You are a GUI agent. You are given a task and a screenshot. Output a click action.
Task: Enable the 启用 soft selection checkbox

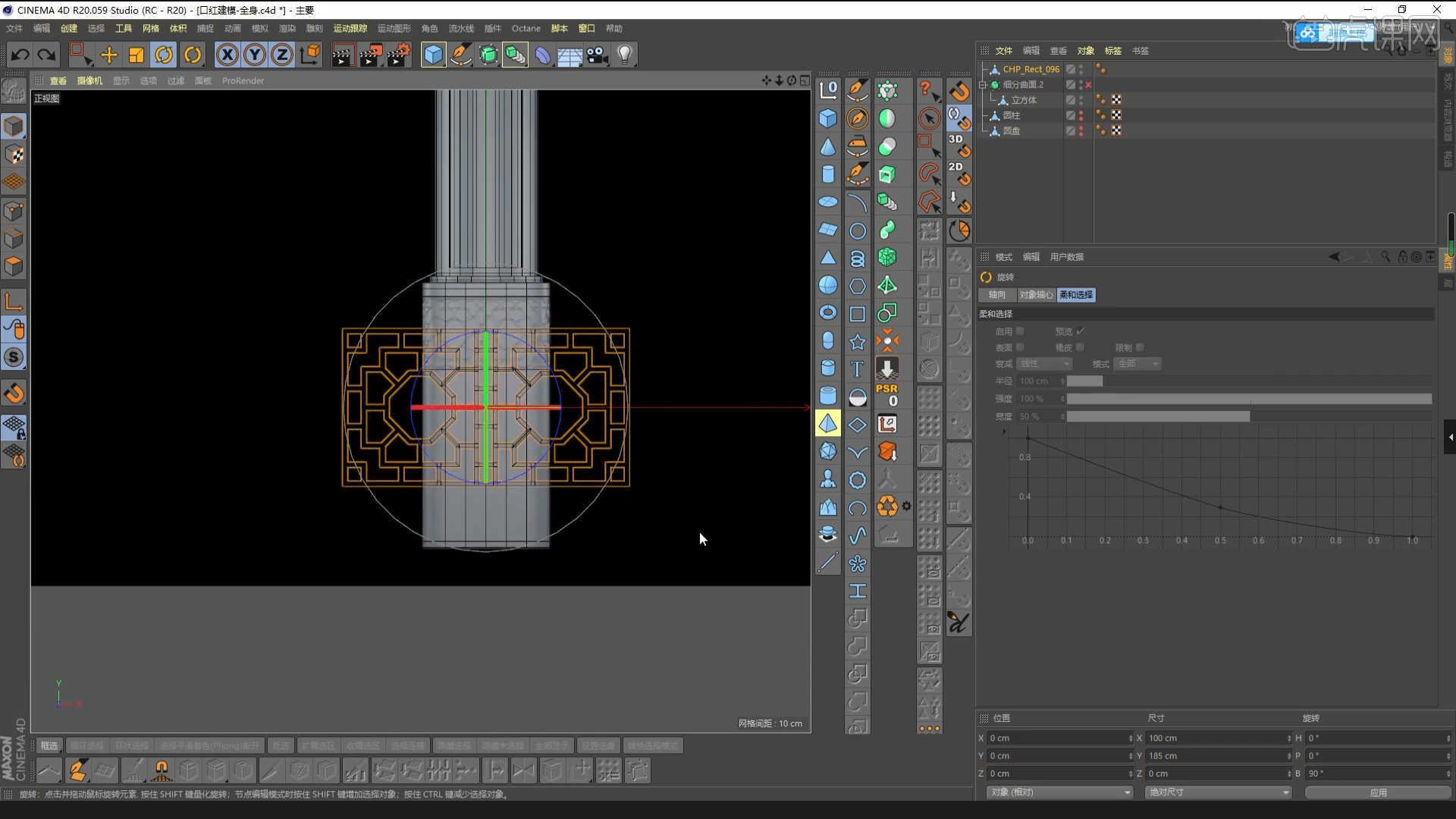1020,331
